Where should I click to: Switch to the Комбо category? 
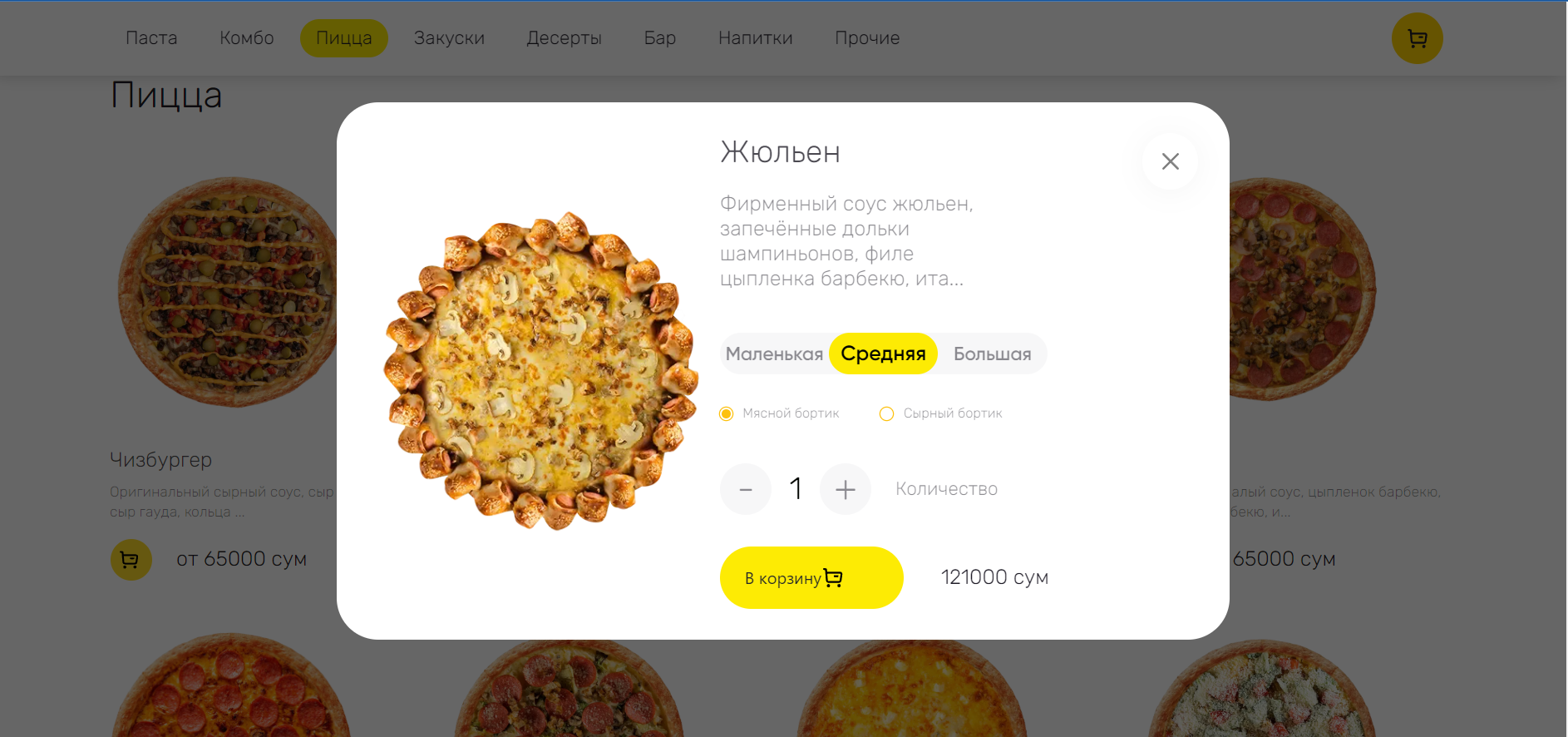click(x=247, y=38)
